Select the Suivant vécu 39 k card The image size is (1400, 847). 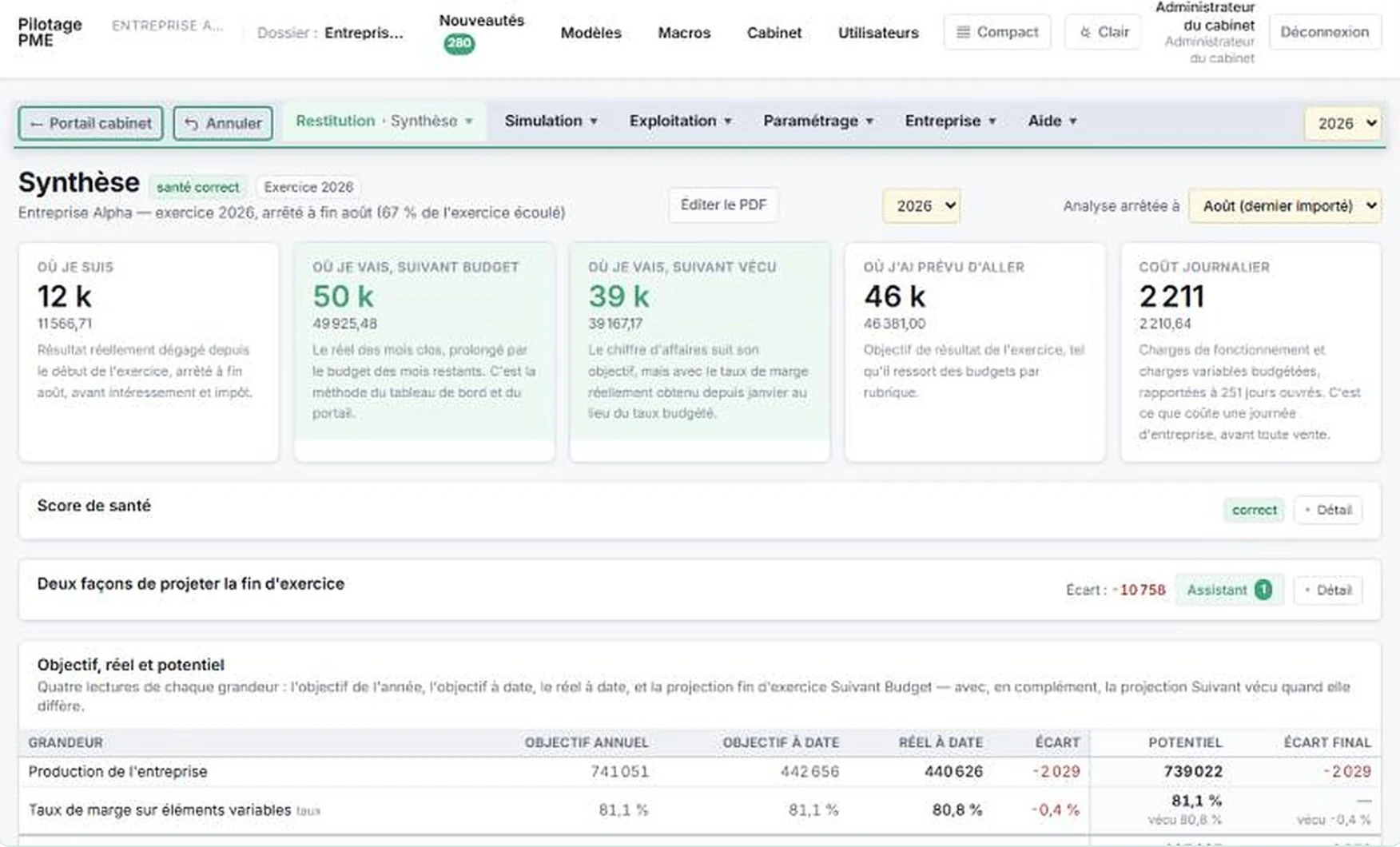(x=699, y=352)
